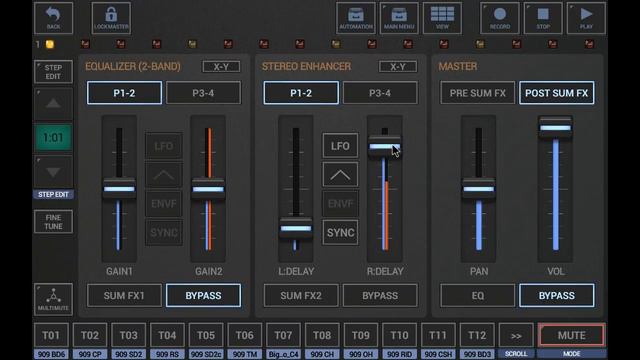The image size is (640, 360).
Task: Start playback with the Play button
Action: pyautogui.click(x=586, y=18)
